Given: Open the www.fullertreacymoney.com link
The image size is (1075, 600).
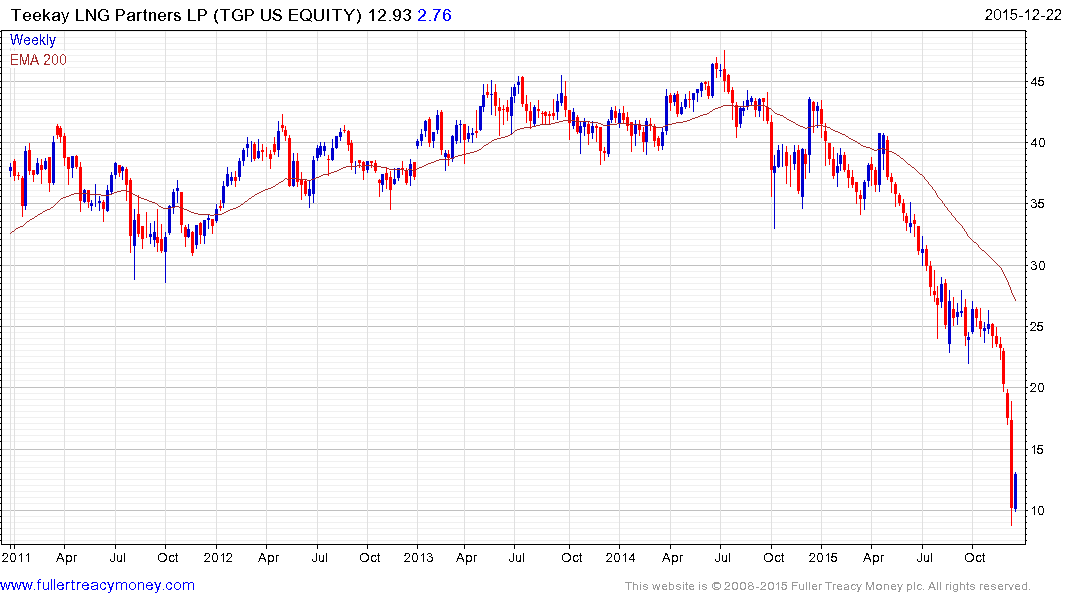Looking at the screenshot, I should pos(97,585).
